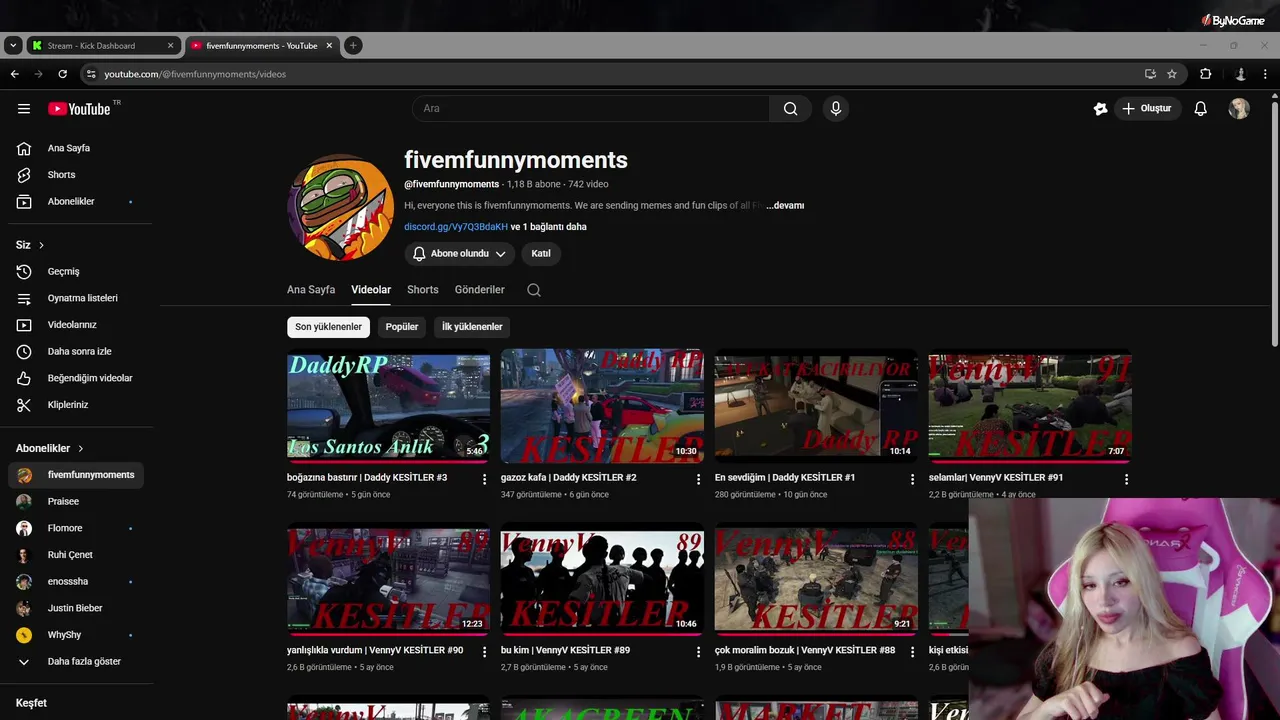This screenshot has height=720, width=1280.
Task: Select Son yüklenenler filter chip
Action: tap(328, 327)
